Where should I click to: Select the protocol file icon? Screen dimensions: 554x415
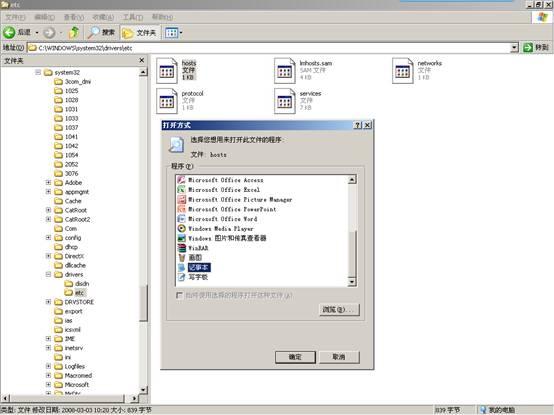point(167,101)
